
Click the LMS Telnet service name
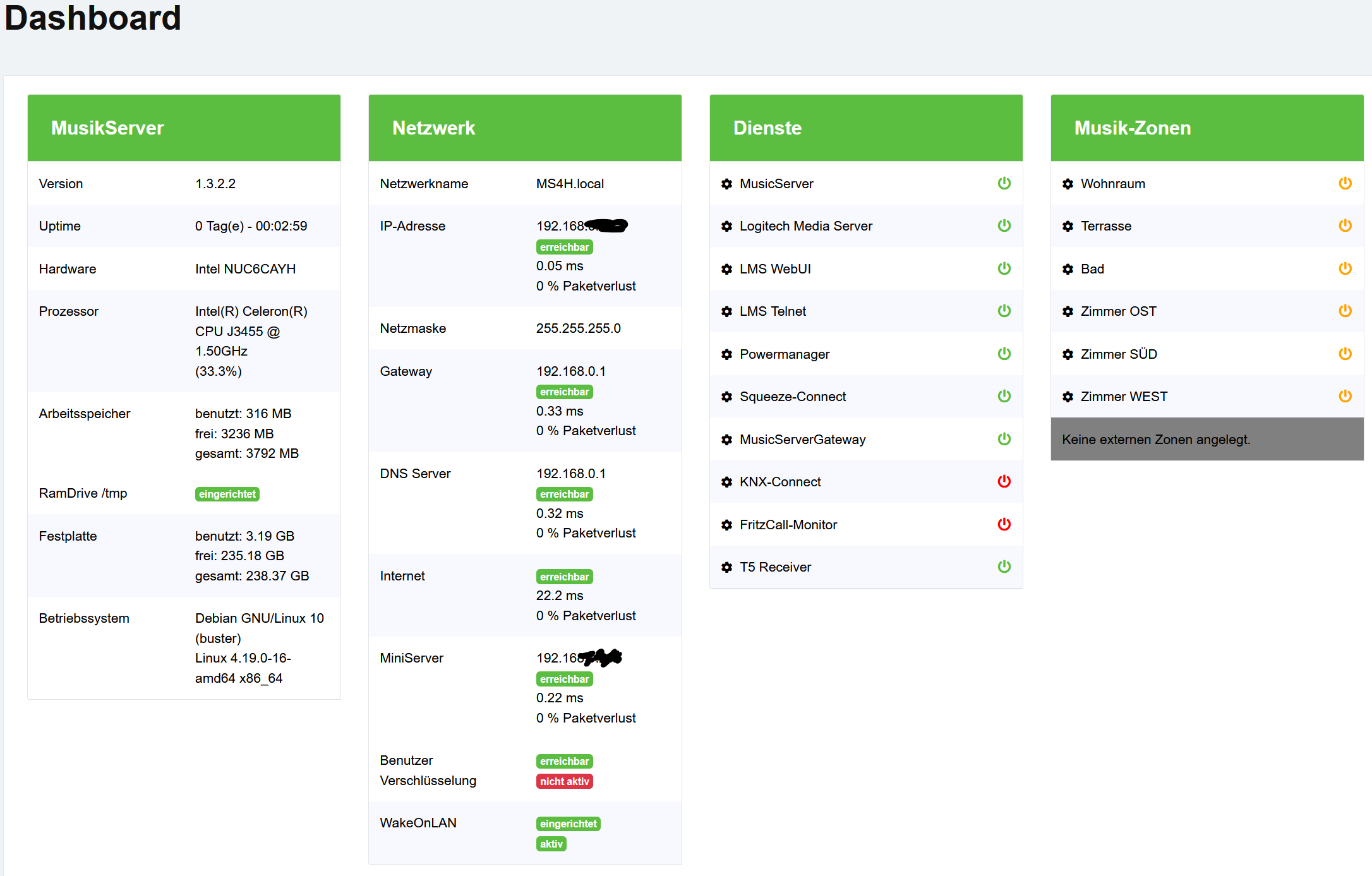pos(773,311)
